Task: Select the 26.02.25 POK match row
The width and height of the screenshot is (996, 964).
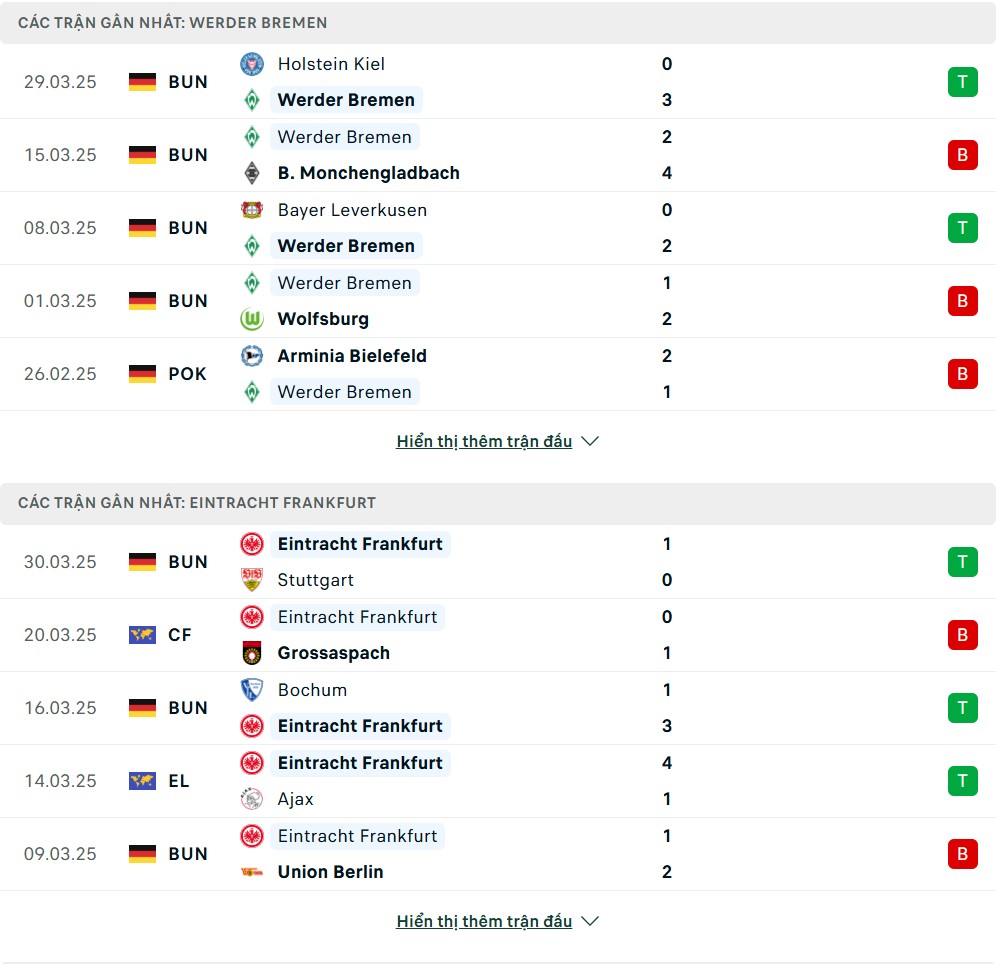Action: click(x=498, y=374)
